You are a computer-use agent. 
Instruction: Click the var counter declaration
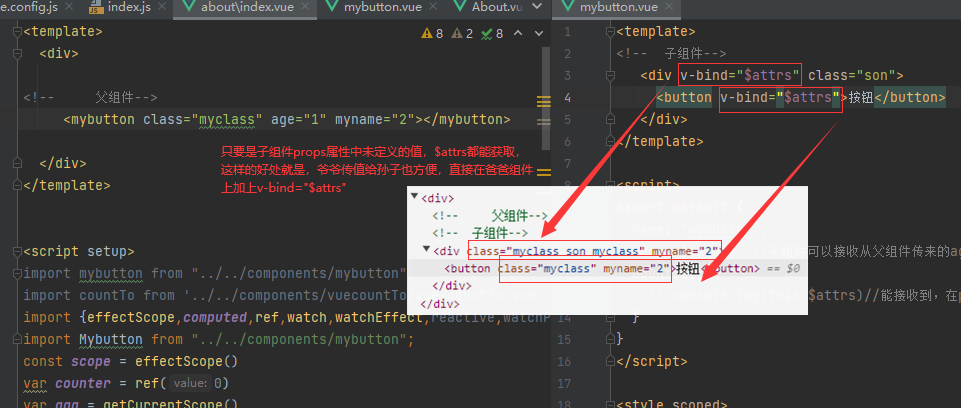pos(126,383)
